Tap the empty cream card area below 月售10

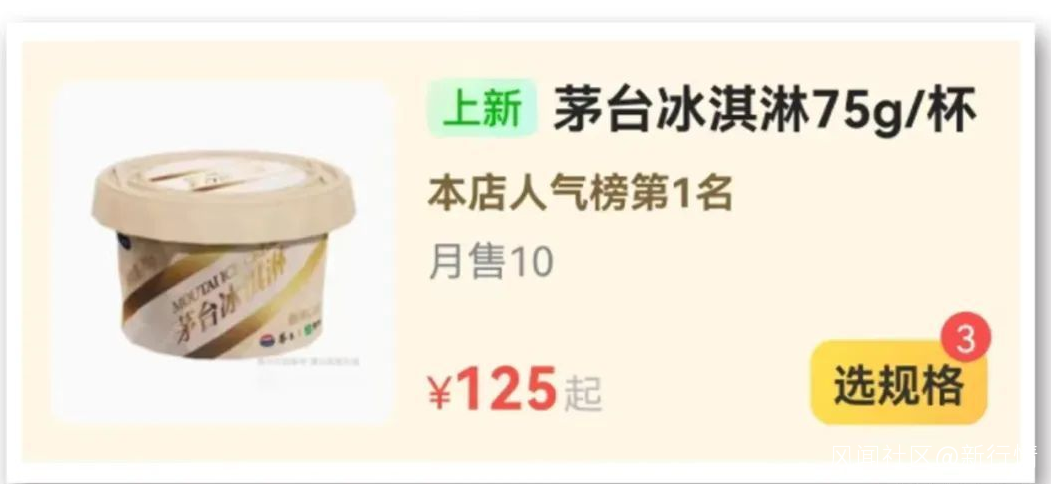603,322
